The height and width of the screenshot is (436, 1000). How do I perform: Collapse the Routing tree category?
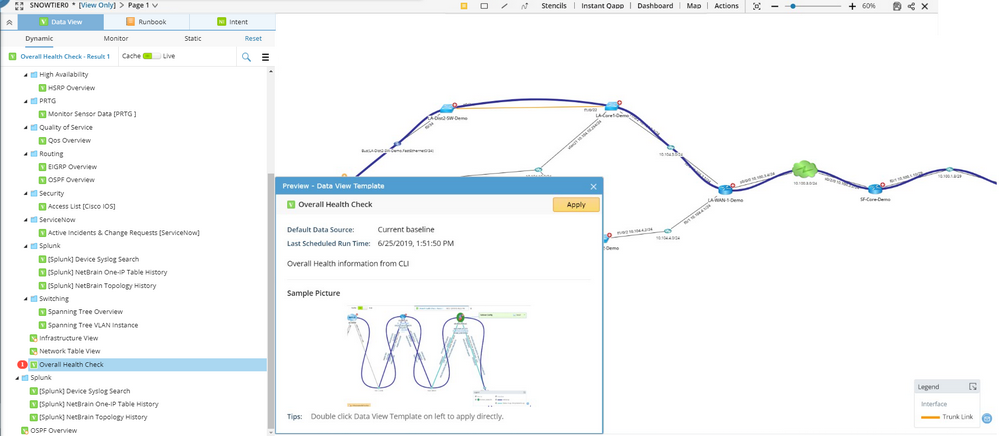(26, 154)
